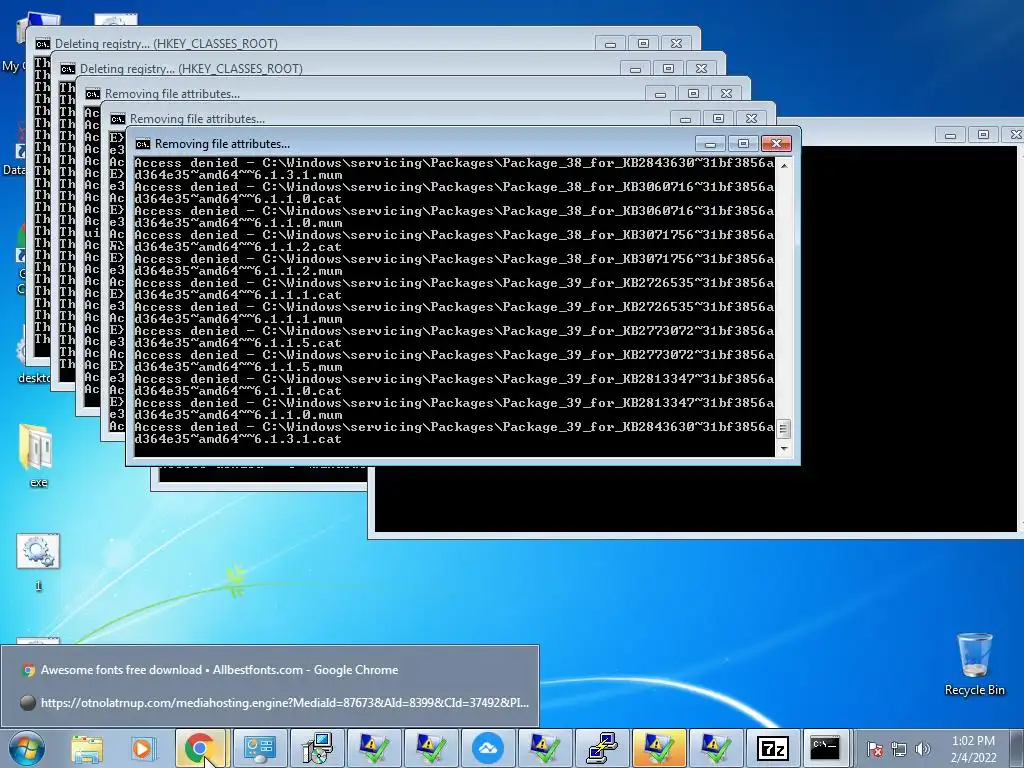Image resolution: width=1024 pixels, height=768 pixels.
Task: Click console line 'd364e35~amd64~~6.1.1.1.mum'
Action: [238, 319]
